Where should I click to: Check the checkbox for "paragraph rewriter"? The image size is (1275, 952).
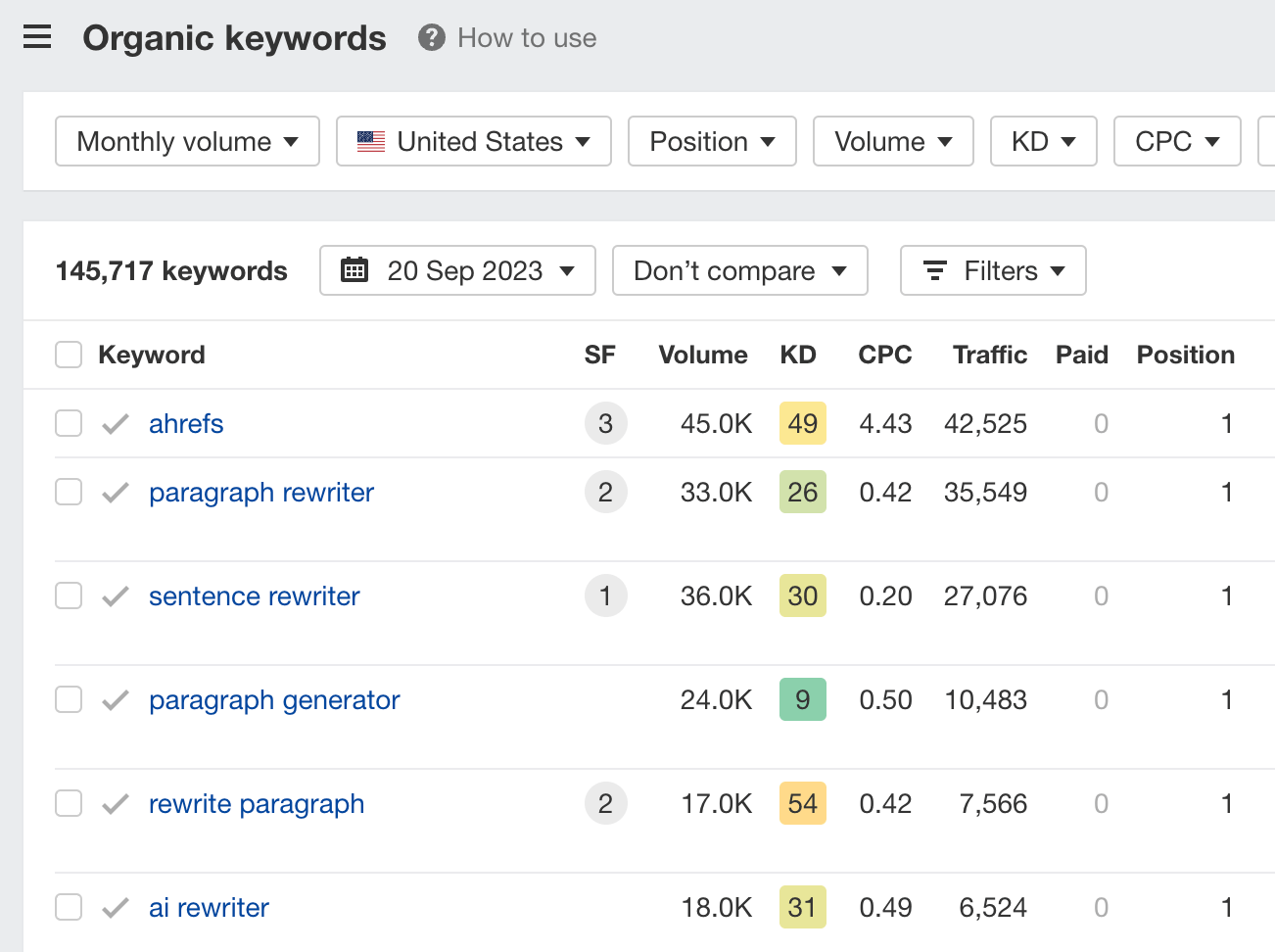click(68, 492)
